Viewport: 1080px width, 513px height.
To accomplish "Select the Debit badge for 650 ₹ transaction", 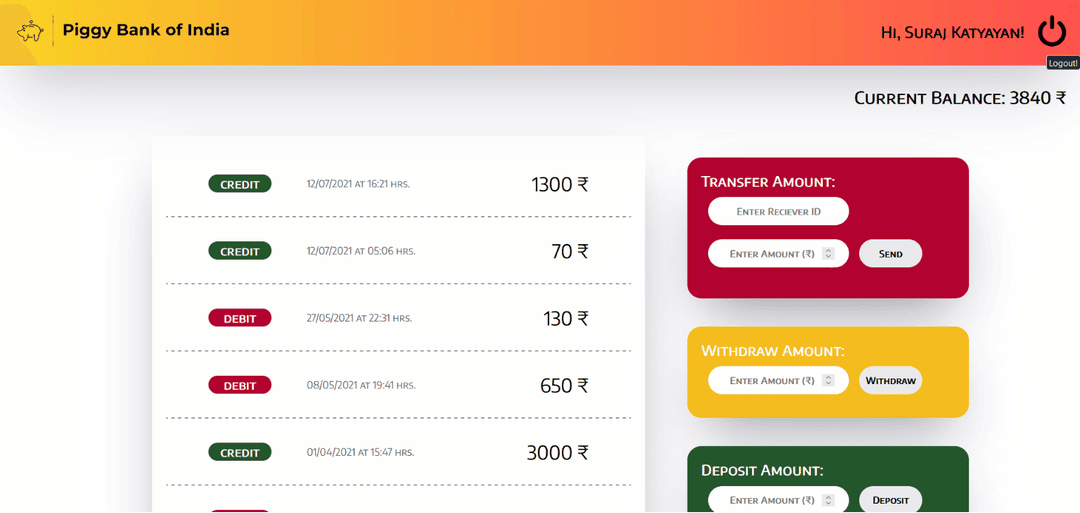I will click(240, 385).
